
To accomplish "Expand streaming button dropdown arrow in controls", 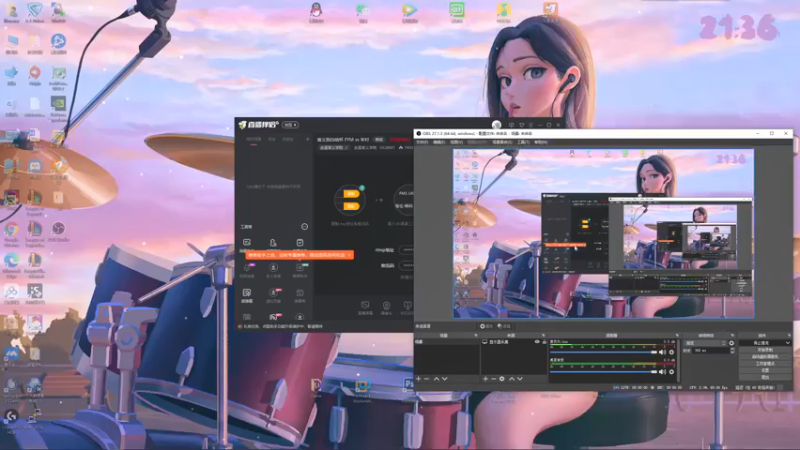I will click(x=788, y=343).
